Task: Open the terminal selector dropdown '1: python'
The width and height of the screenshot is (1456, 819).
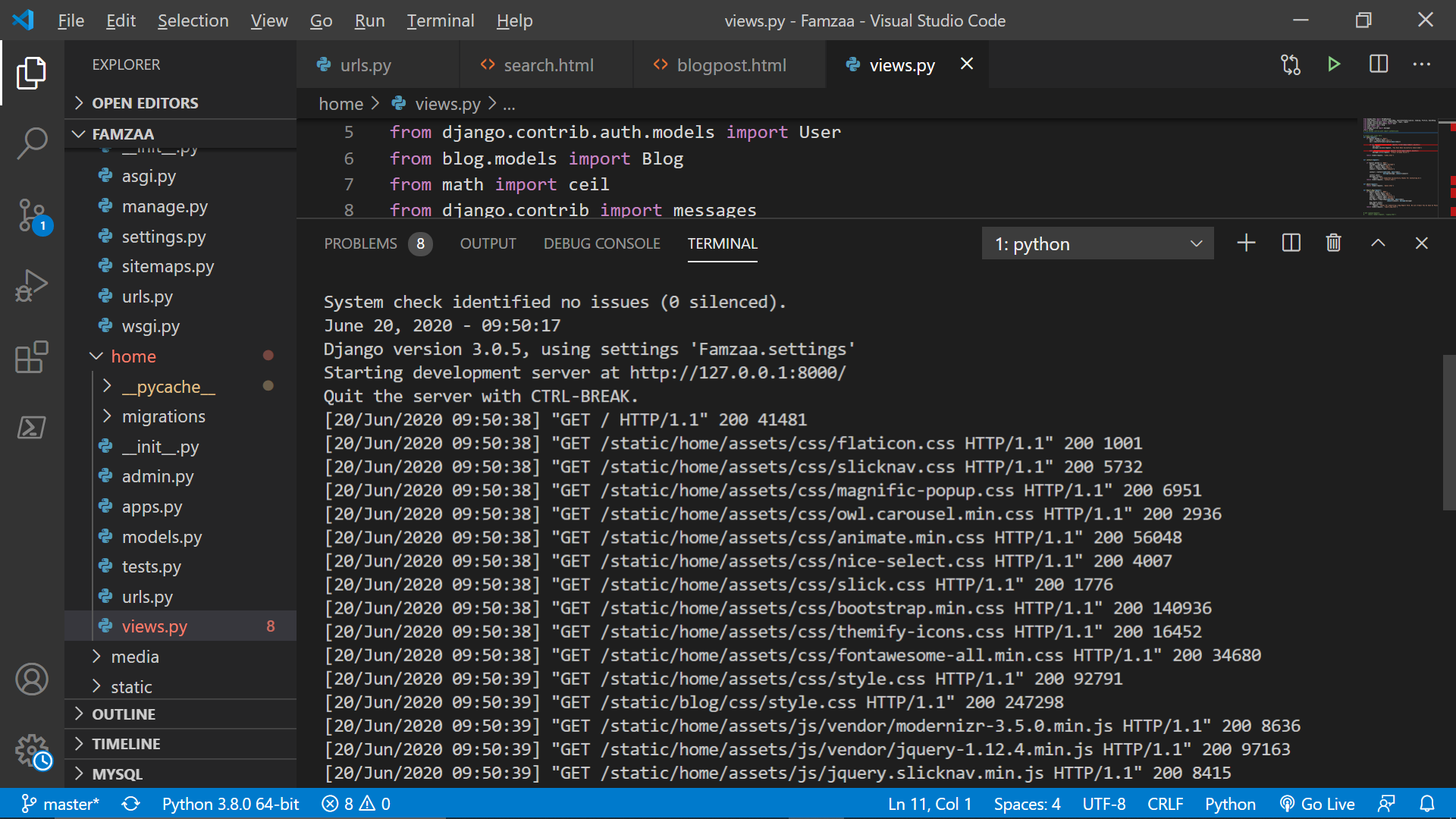Action: pyautogui.click(x=1097, y=243)
